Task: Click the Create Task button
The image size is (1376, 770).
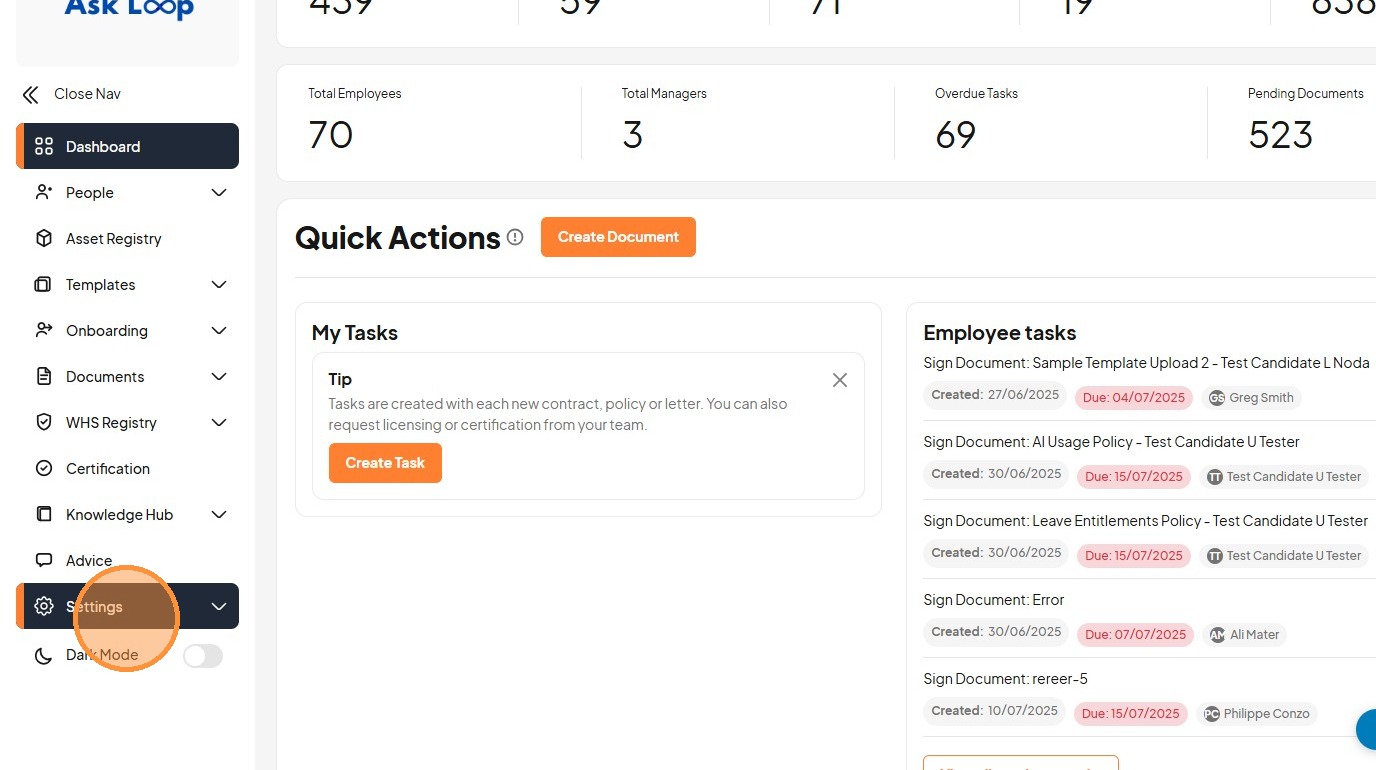Action: point(385,463)
